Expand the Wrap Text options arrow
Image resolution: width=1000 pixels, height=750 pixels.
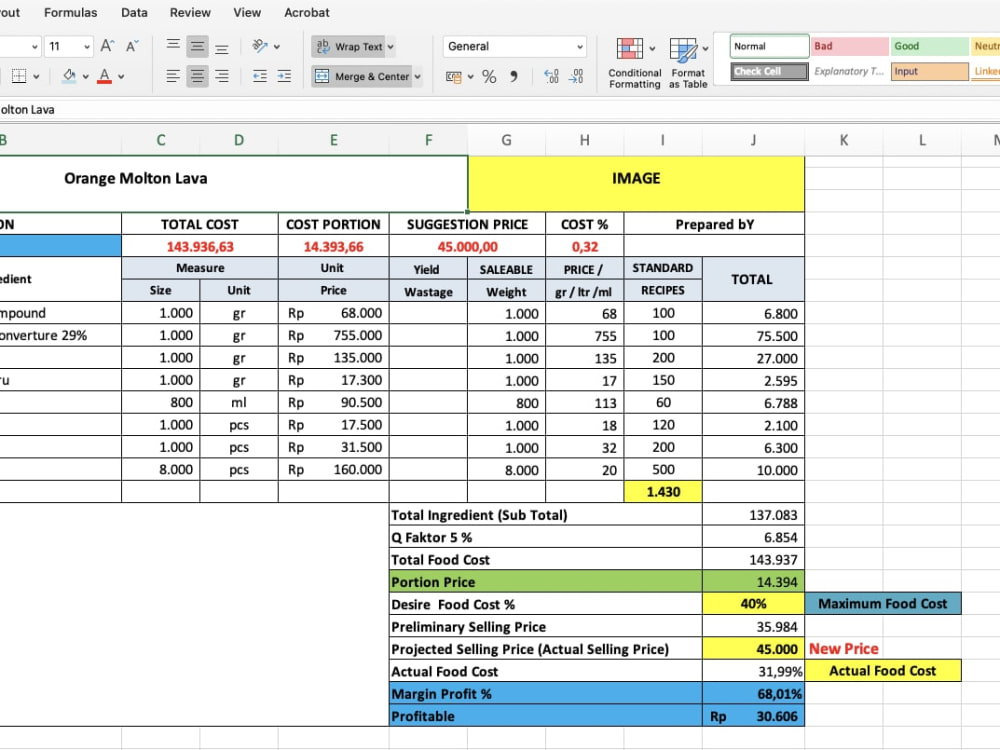point(390,47)
